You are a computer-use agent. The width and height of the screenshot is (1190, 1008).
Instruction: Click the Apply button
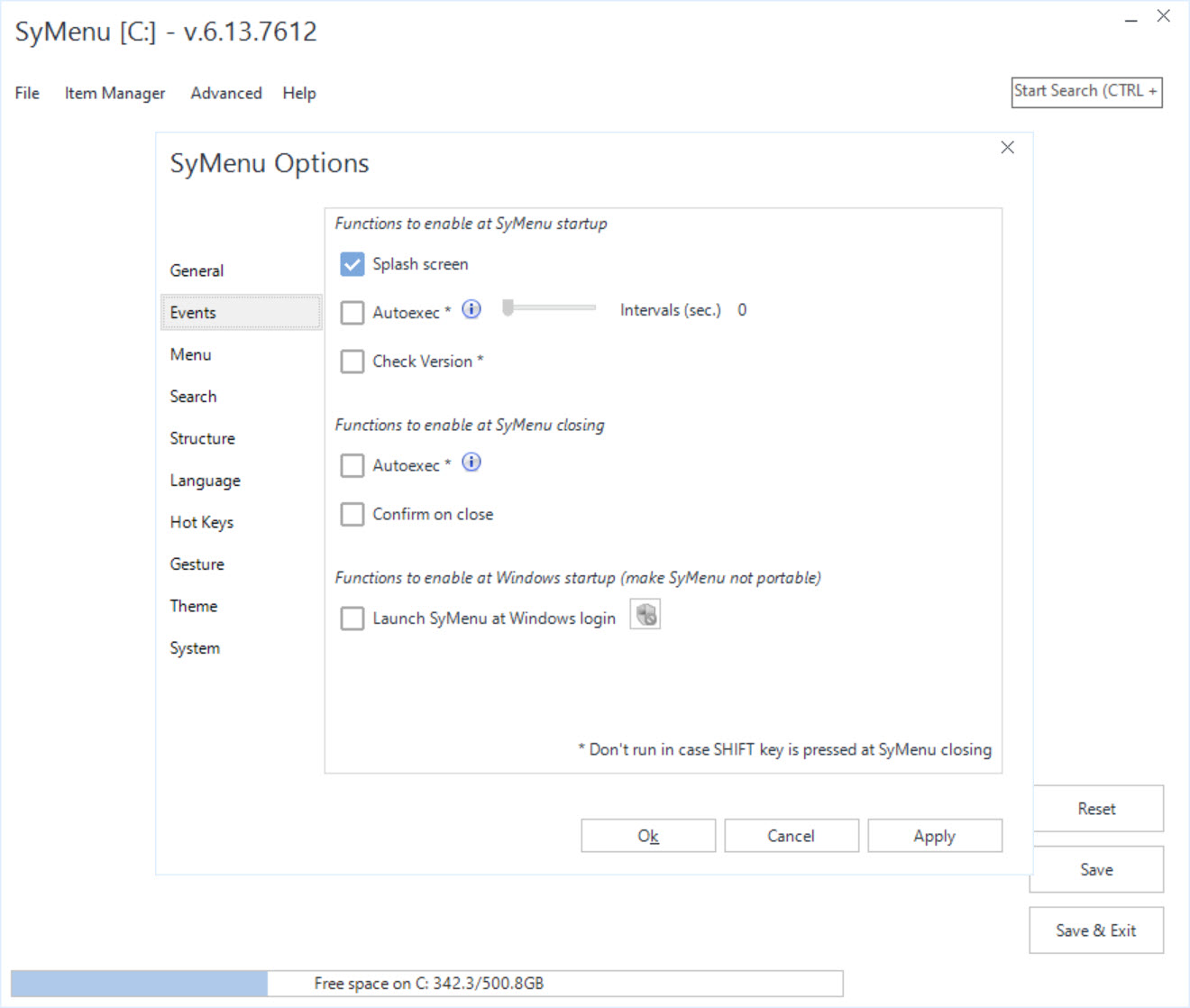coord(935,836)
